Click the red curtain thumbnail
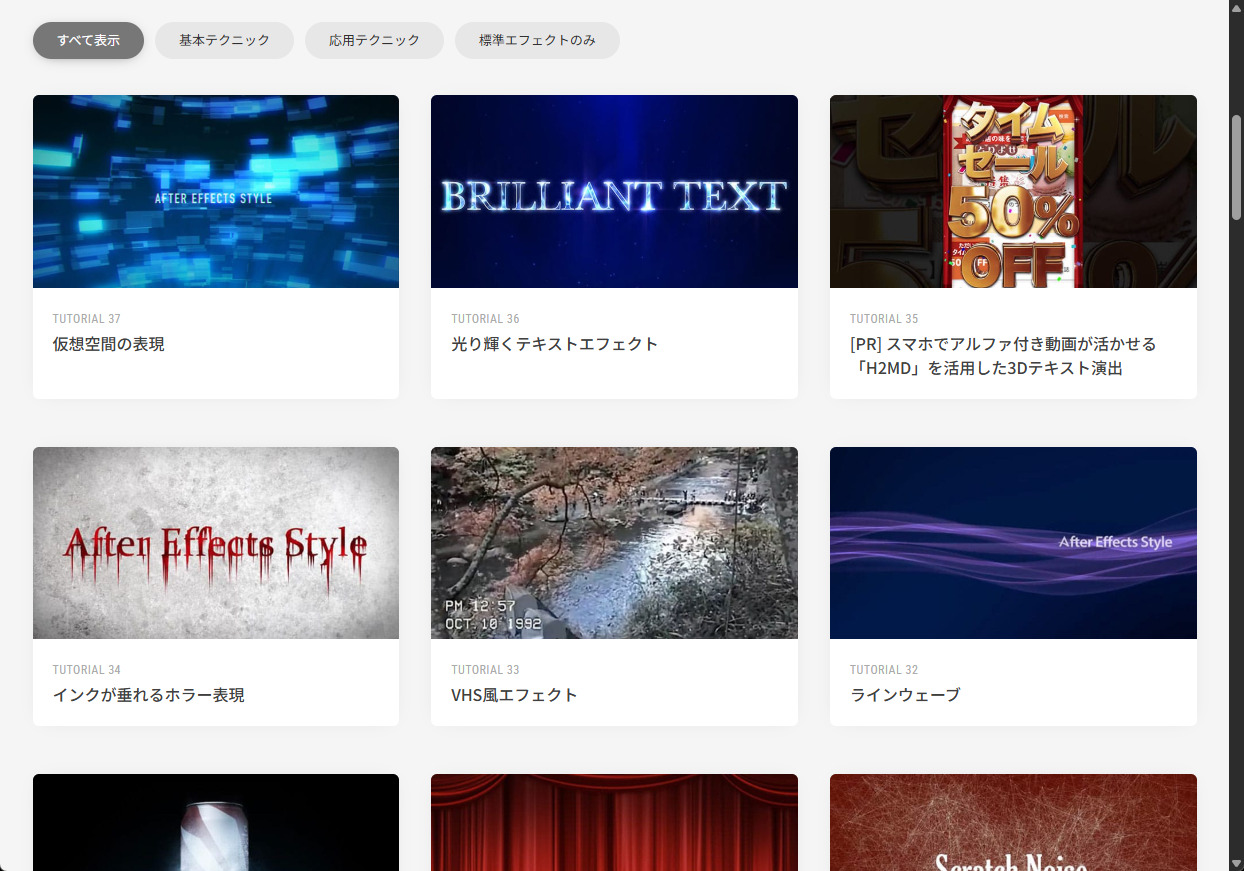Viewport: 1244px width, 871px height. pyautogui.click(x=614, y=822)
